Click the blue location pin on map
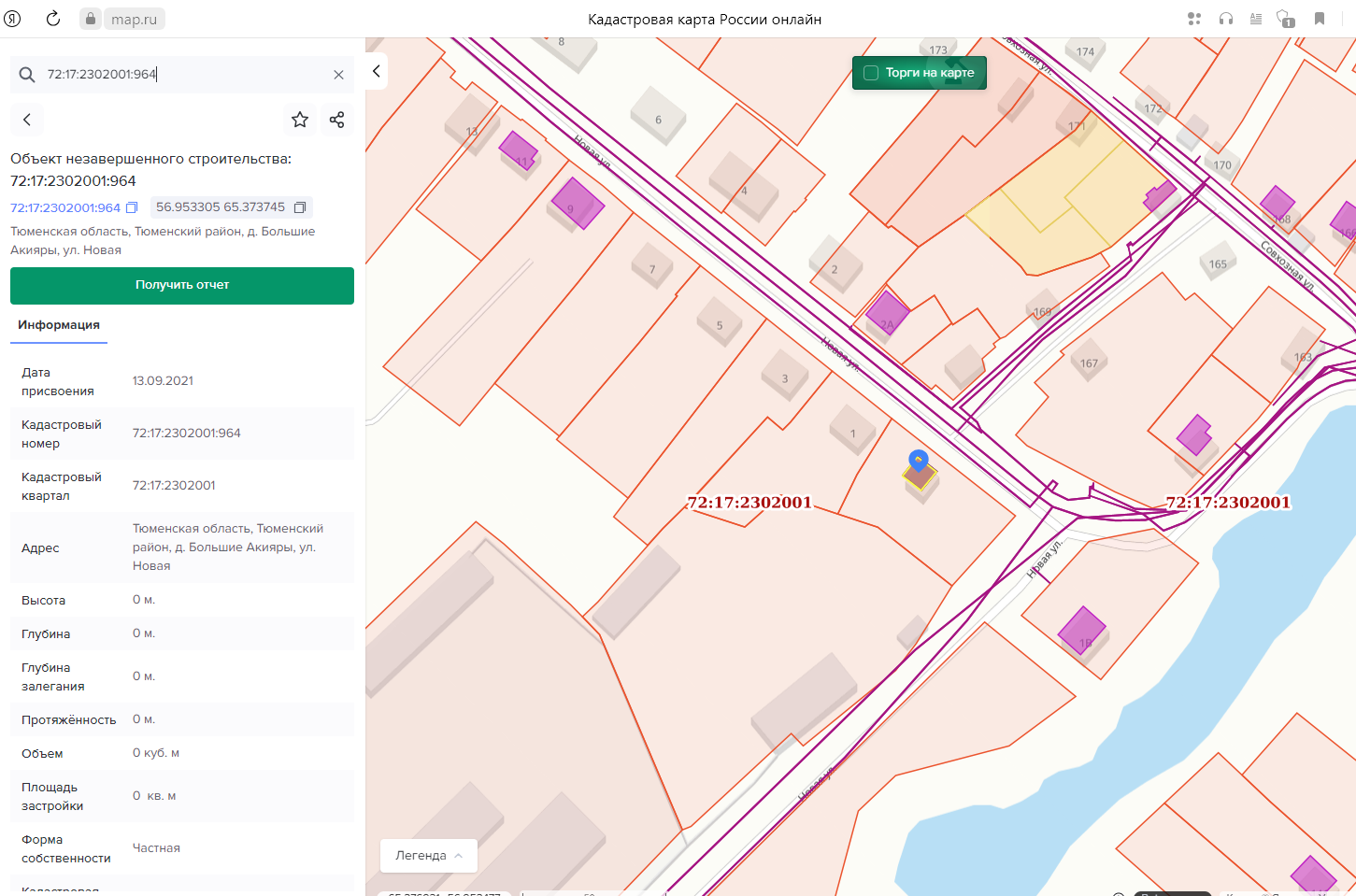The image size is (1356, 896). 919,460
